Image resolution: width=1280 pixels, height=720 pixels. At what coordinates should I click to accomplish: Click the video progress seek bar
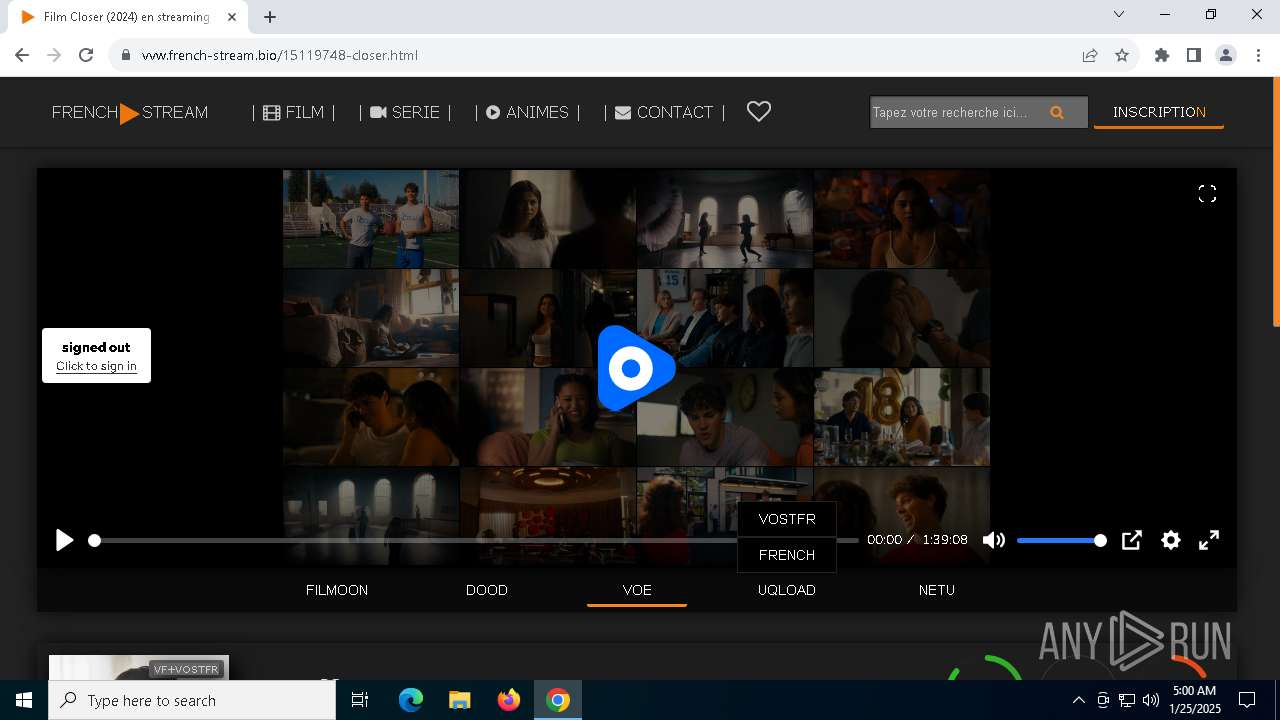pyautogui.click(x=476, y=540)
